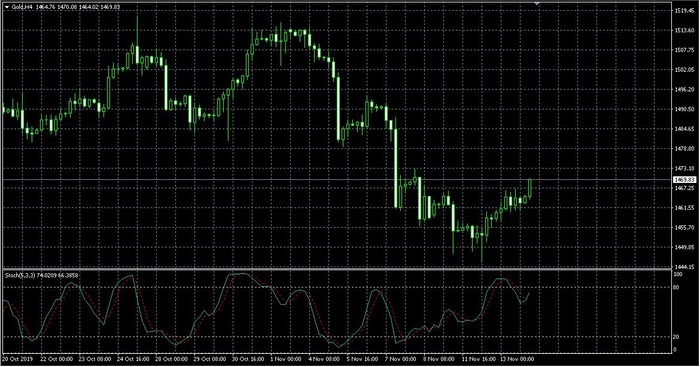Image resolution: width=700 pixels, height=367 pixels.
Task: Click the 1478.80 price scale label
Action: coord(684,148)
